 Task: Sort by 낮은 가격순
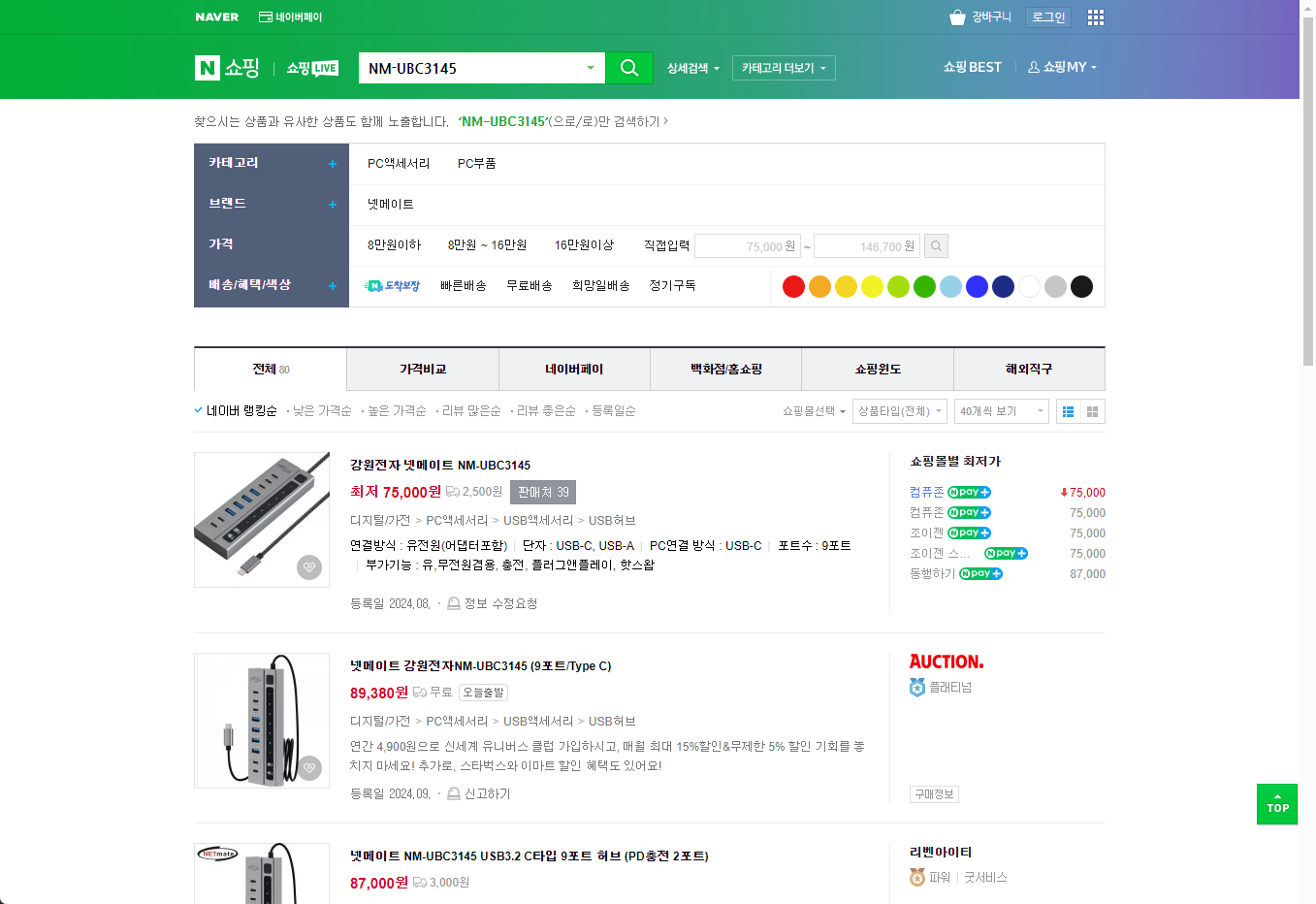322,411
